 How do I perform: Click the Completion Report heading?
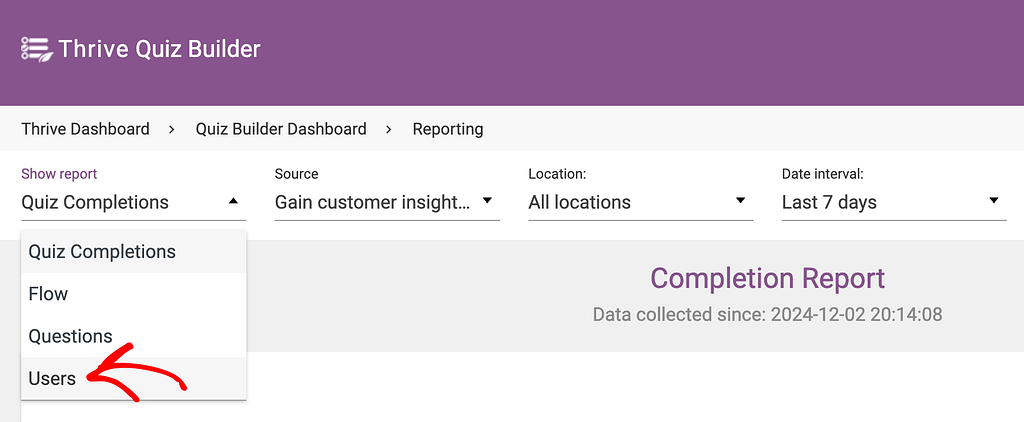767,279
